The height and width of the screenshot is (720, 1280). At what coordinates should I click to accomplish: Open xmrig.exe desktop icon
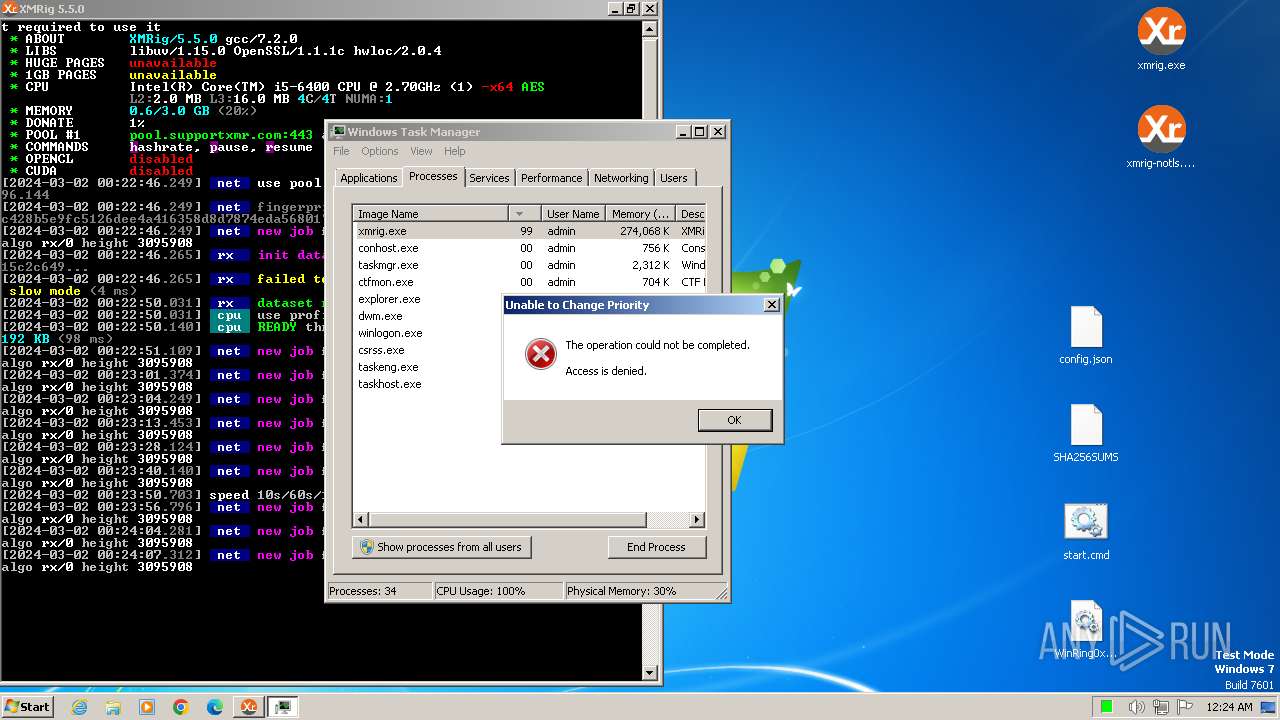(x=1161, y=40)
